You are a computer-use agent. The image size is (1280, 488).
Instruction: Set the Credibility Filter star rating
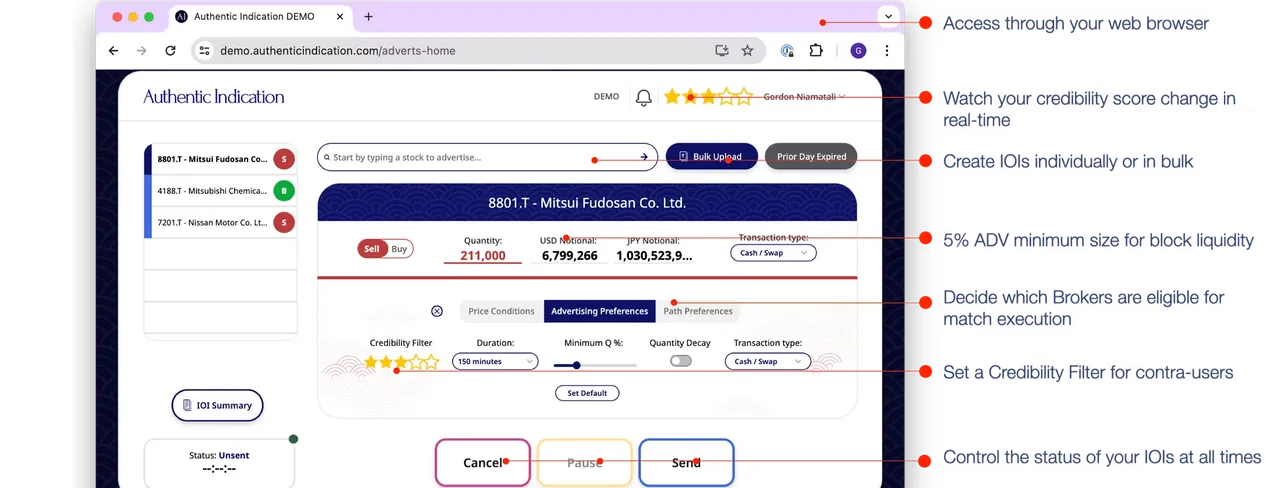coord(401,362)
